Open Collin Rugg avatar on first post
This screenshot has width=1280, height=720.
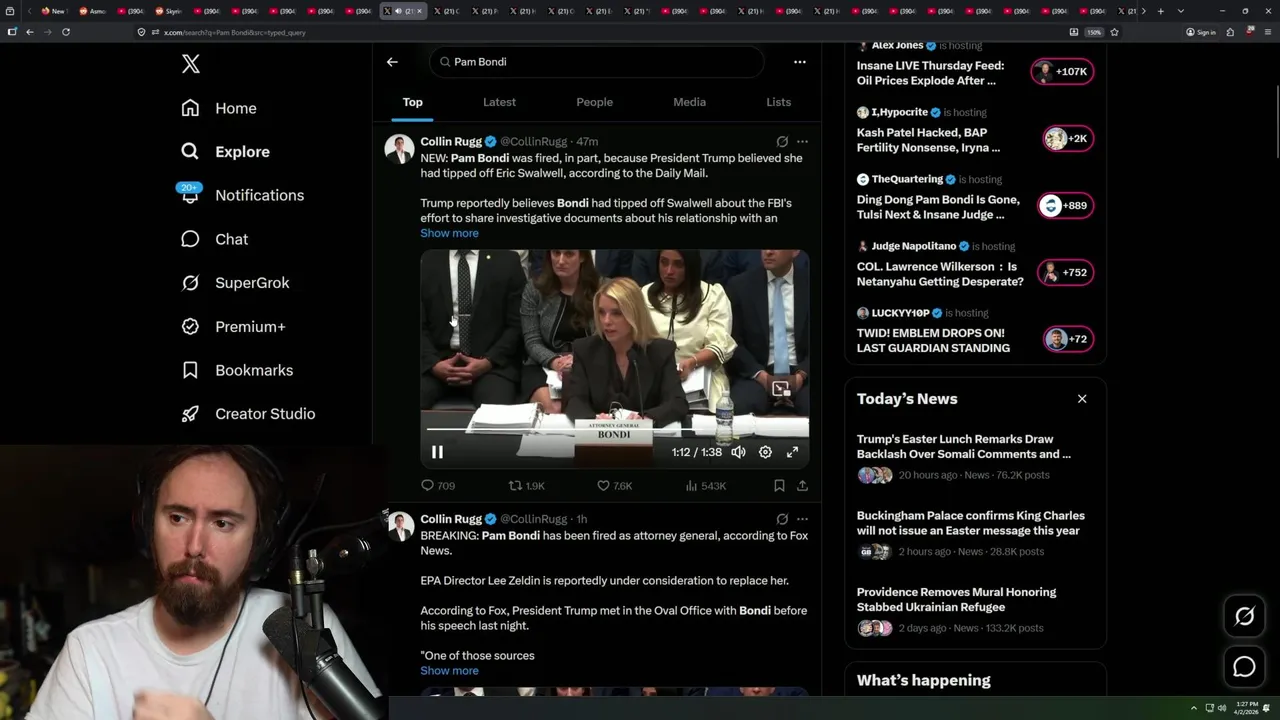tap(400, 149)
